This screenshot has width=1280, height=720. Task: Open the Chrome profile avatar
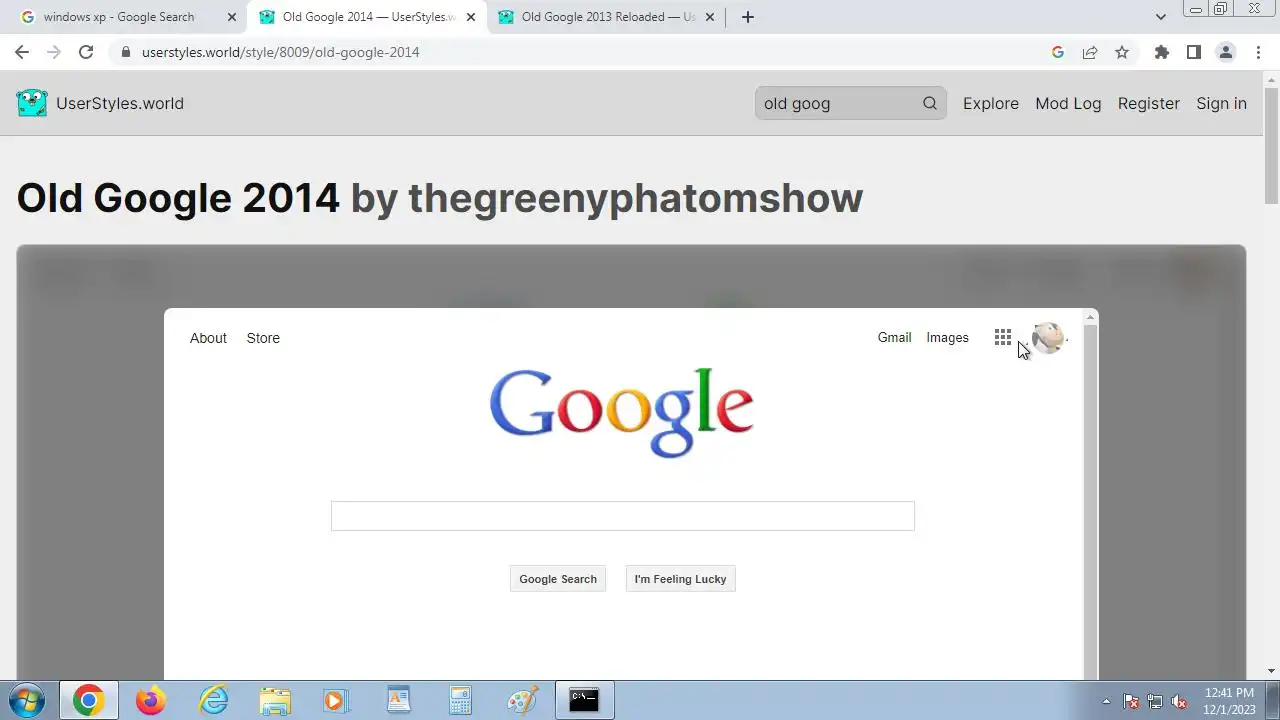tap(1225, 52)
